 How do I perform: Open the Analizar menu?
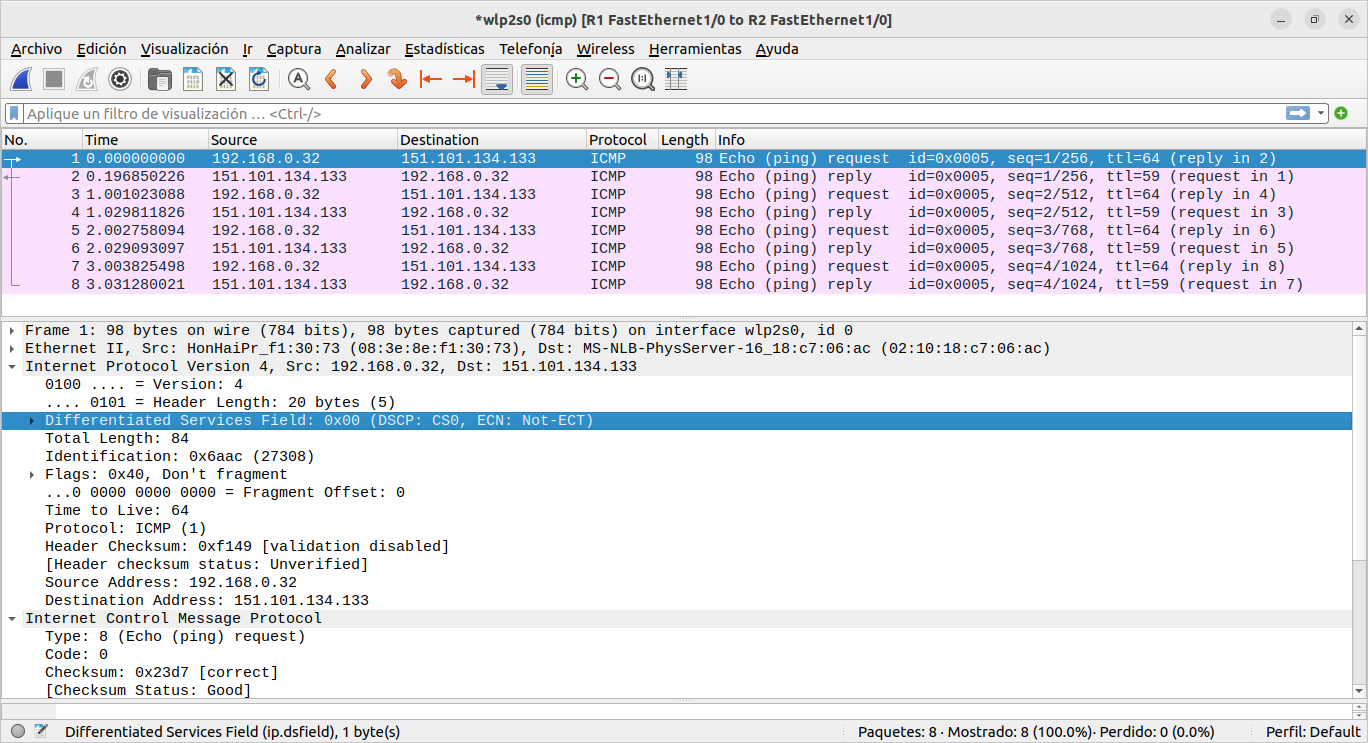tap(363, 49)
